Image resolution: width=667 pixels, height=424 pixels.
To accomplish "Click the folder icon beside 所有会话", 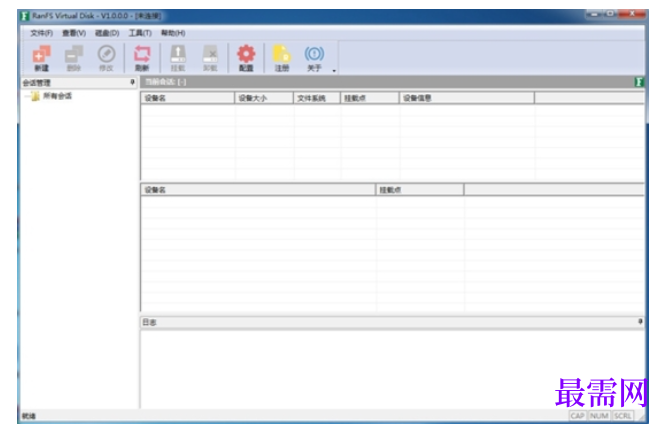I will coord(36,96).
